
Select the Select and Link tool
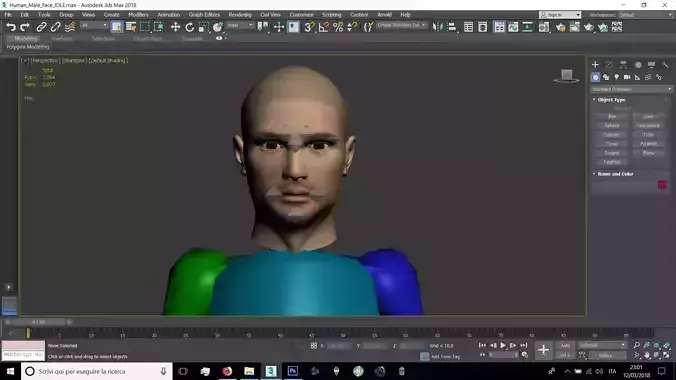click(41, 27)
